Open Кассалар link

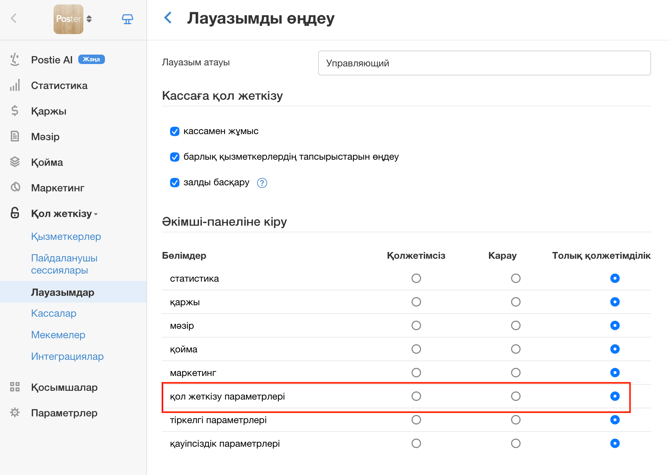[x=53, y=314]
